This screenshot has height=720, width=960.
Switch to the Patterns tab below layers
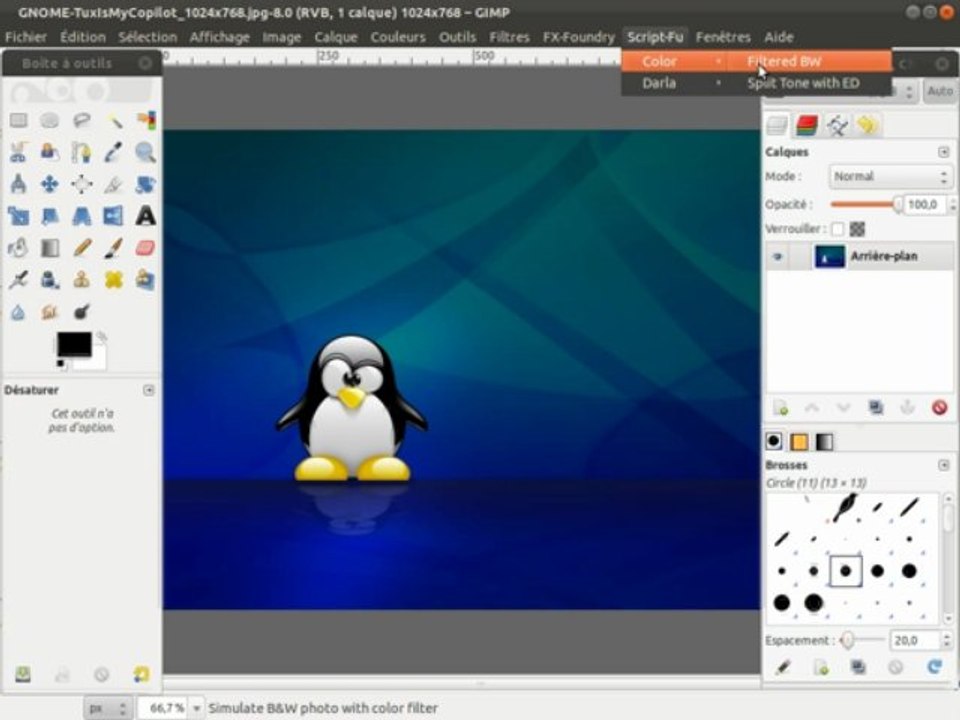[x=799, y=442]
